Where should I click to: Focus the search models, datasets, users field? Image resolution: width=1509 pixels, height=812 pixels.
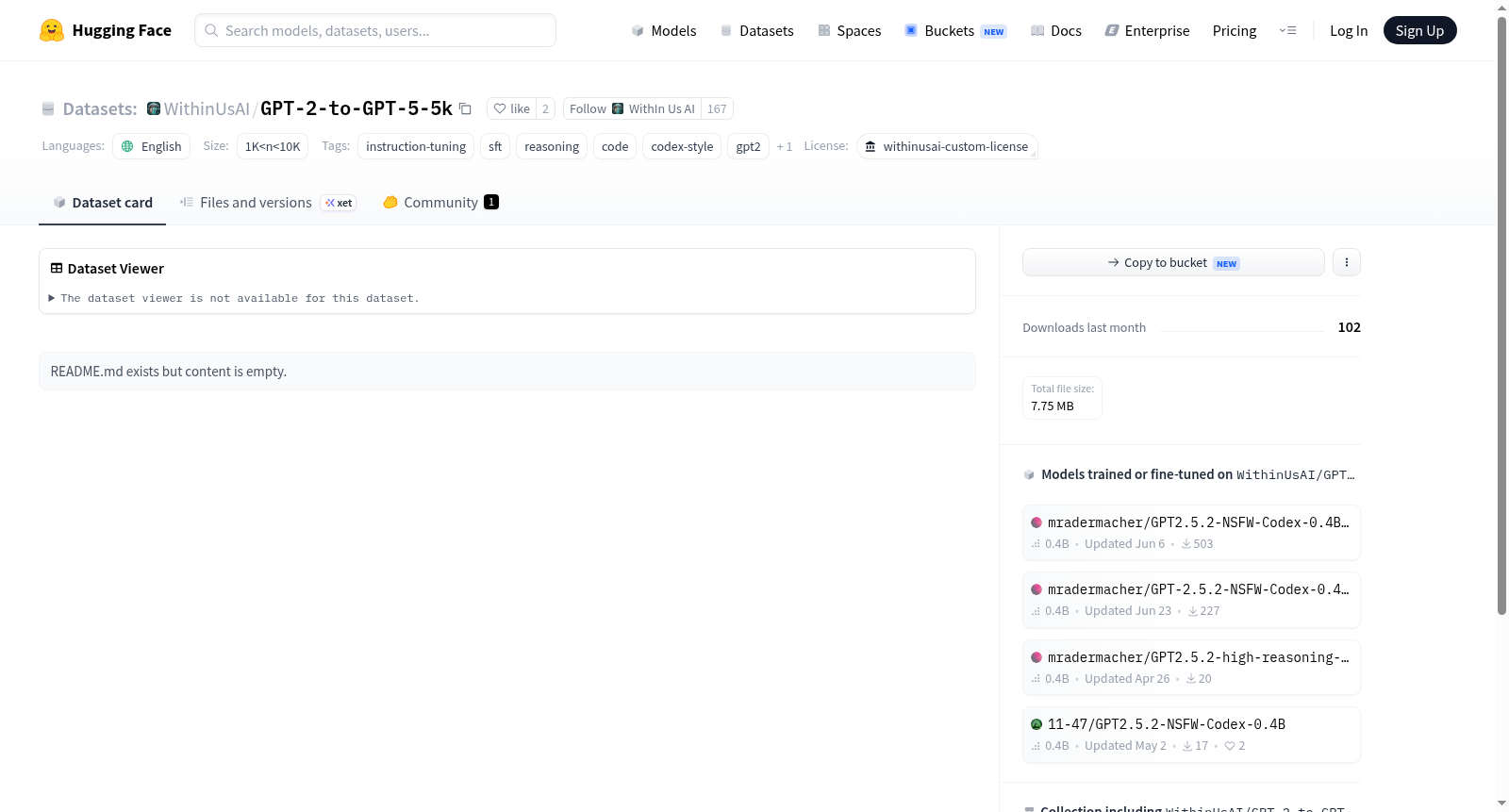375,30
